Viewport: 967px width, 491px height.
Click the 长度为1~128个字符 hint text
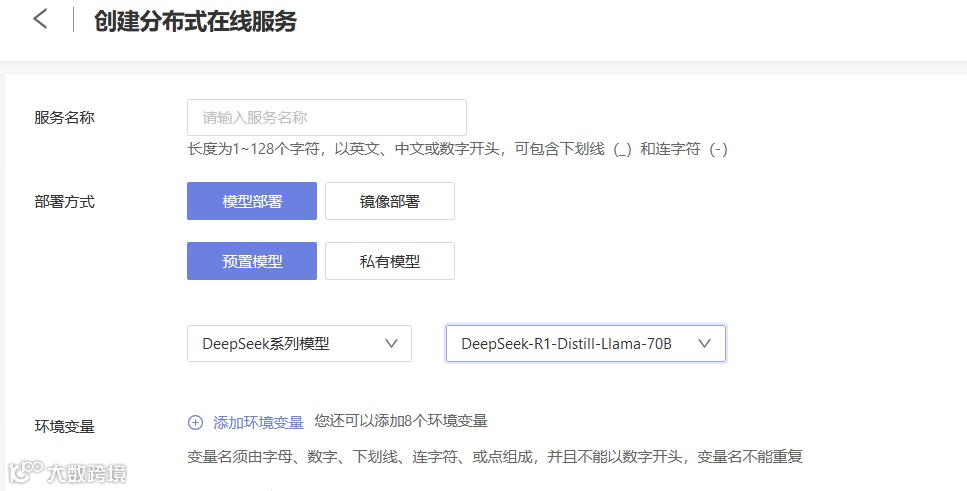point(458,149)
